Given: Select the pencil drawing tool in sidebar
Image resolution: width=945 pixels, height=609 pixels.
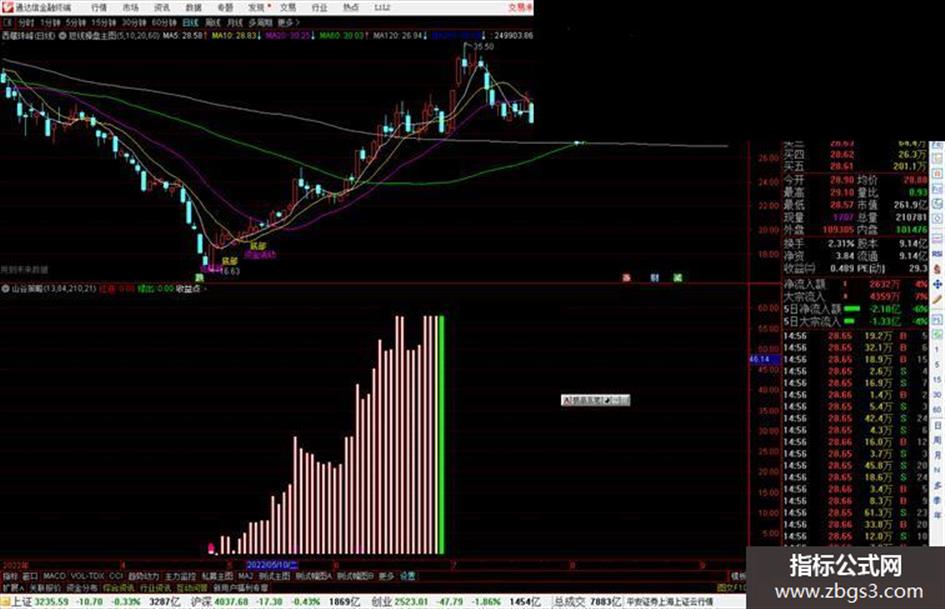Looking at the screenshot, I should 937,300.
